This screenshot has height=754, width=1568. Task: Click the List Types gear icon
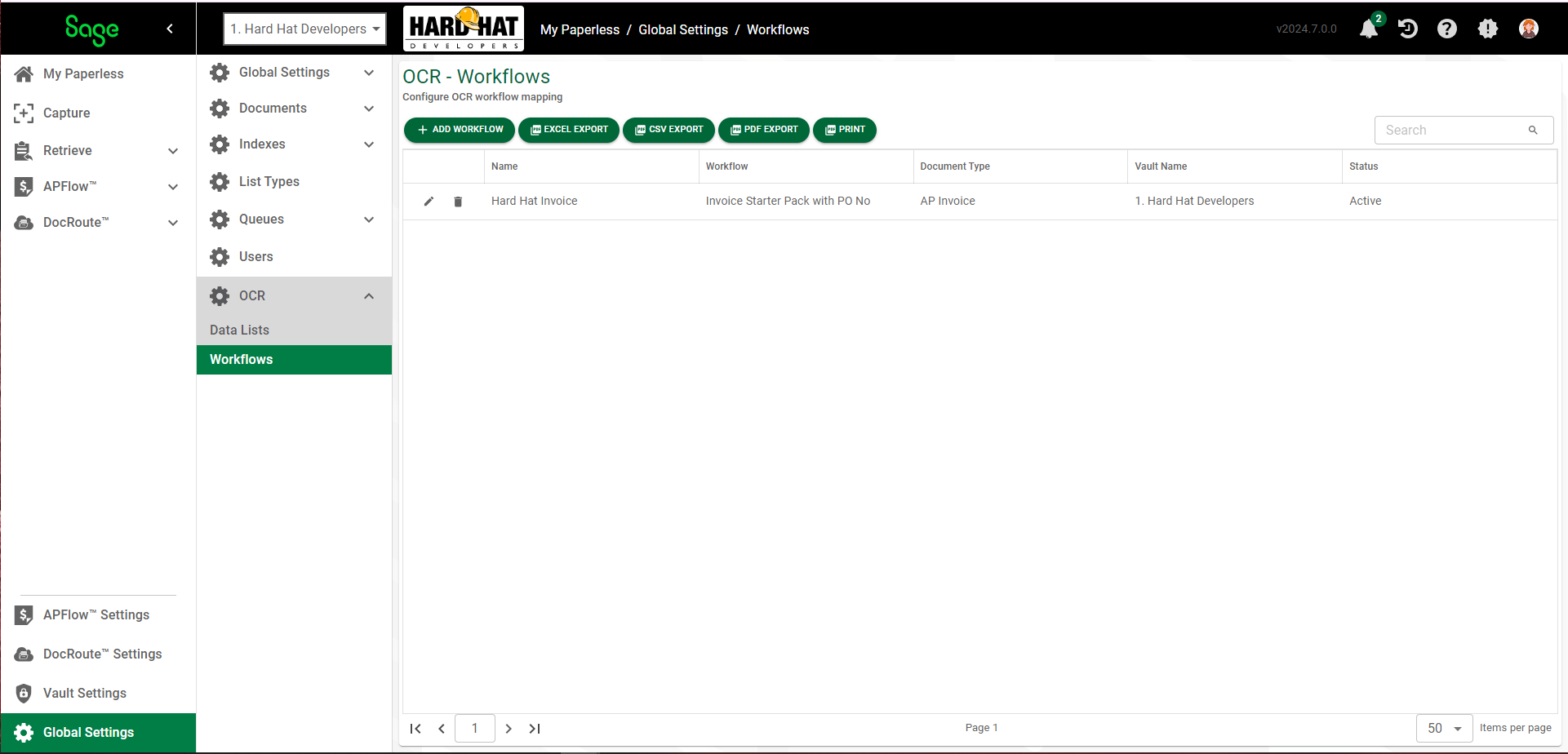coord(220,181)
